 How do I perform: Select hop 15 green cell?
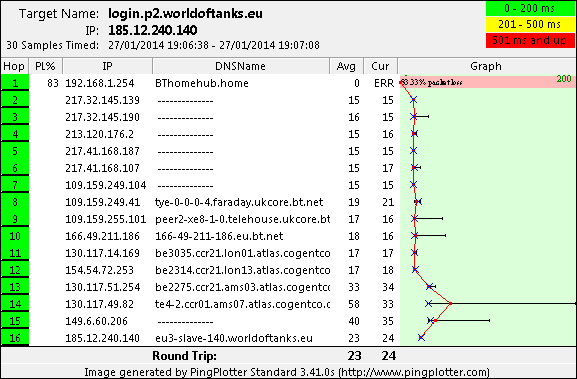tap(15, 321)
